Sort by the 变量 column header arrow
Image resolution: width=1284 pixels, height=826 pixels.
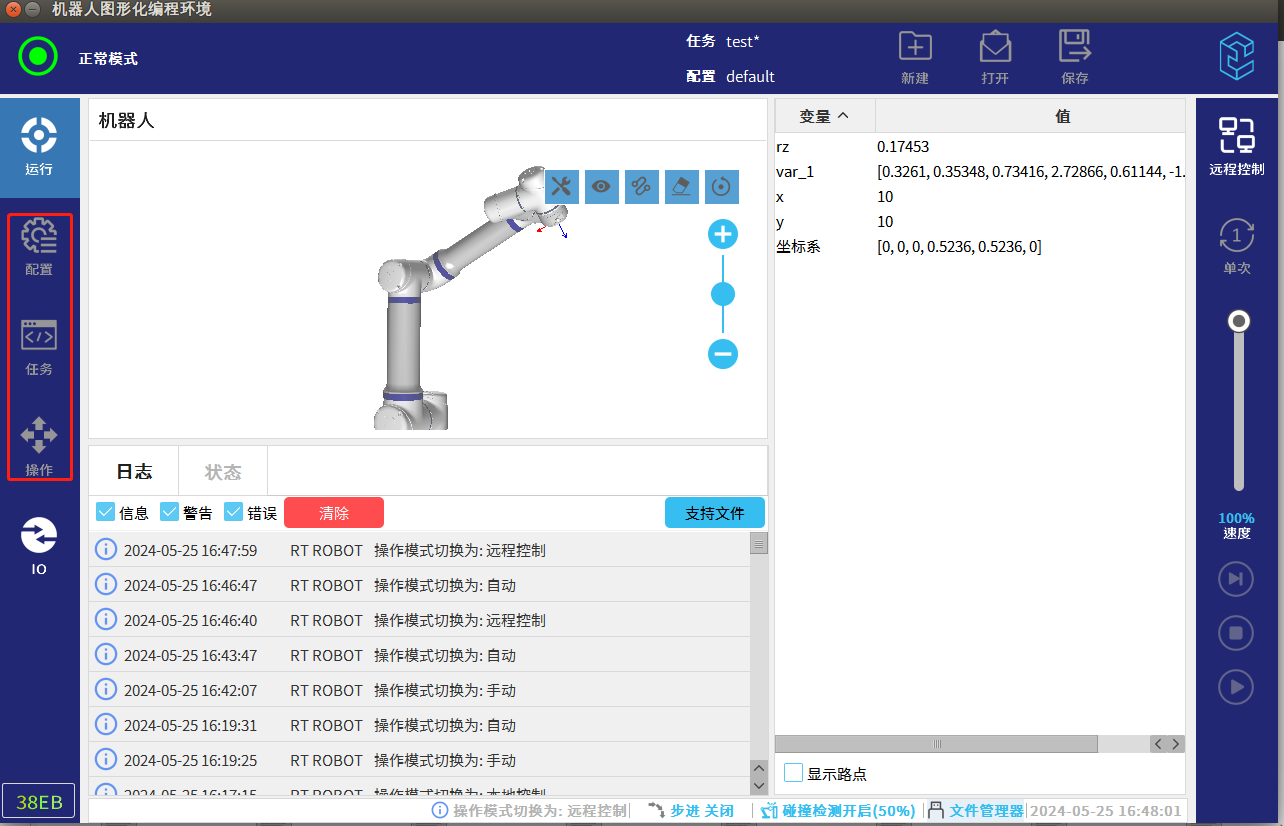(x=843, y=116)
